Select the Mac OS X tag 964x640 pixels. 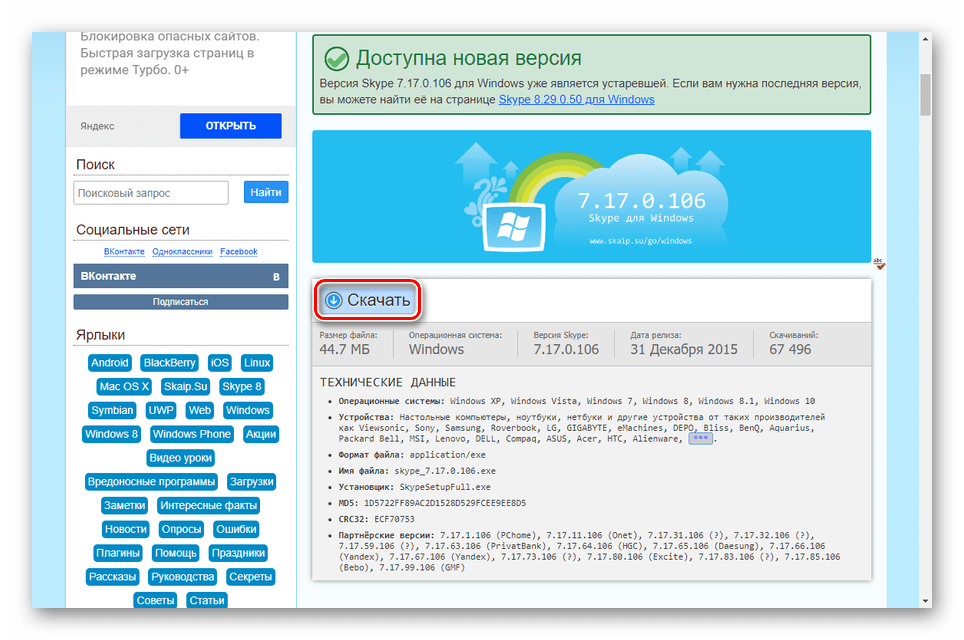124,387
